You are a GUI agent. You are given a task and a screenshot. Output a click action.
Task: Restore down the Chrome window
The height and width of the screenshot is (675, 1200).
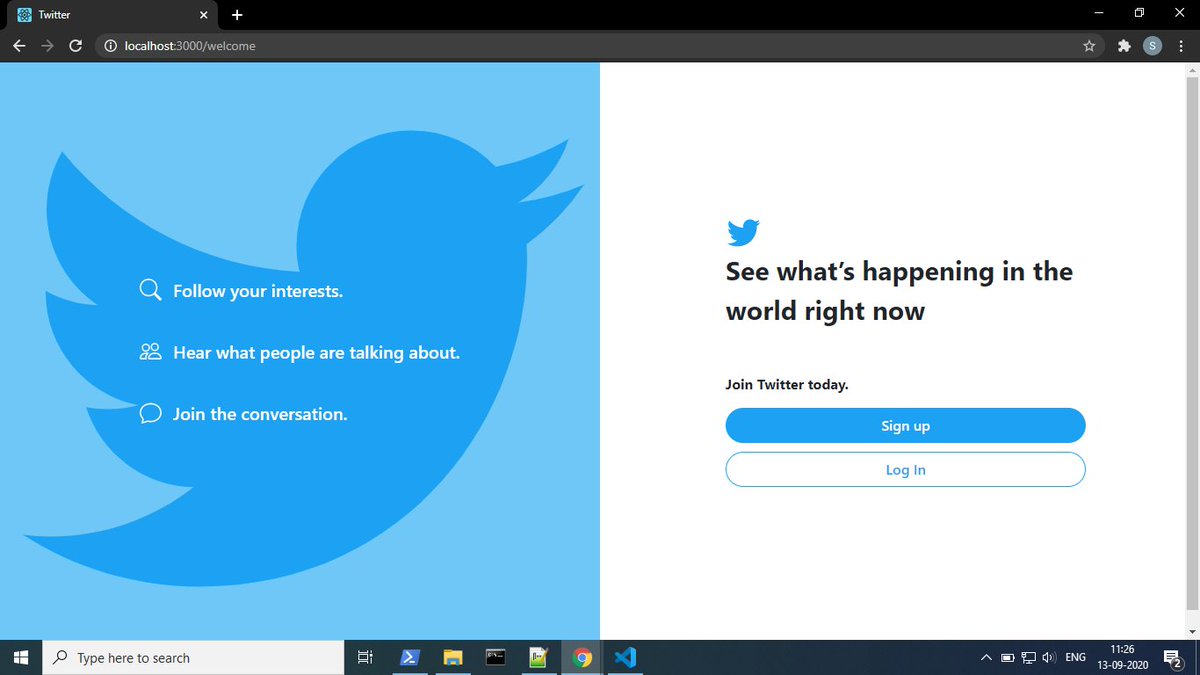coord(1139,13)
